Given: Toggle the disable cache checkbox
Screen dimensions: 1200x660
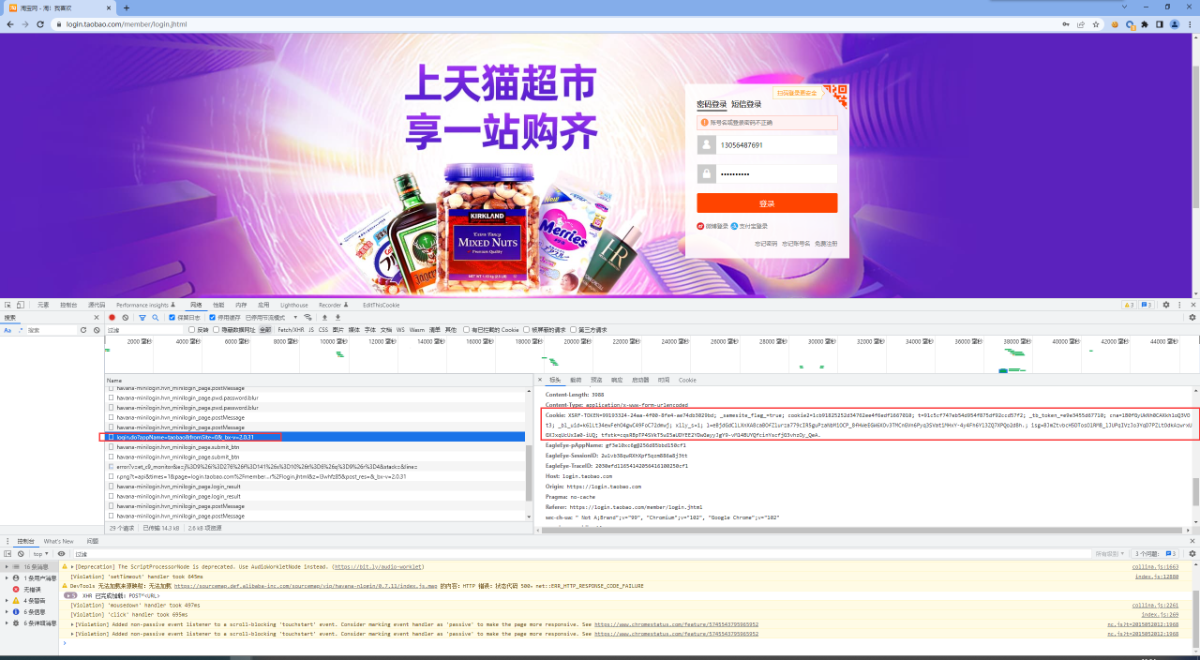Looking at the screenshot, I should point(212,318).
